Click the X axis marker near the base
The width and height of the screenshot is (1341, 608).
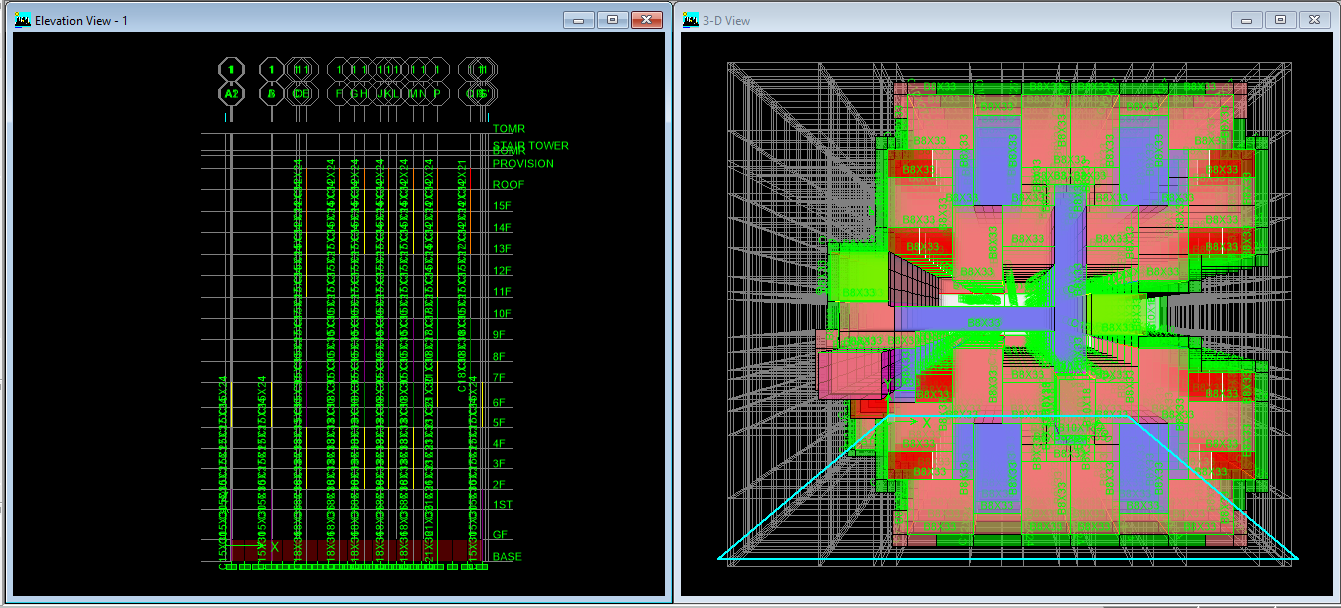pyautogui.click(x=274, y=547)
